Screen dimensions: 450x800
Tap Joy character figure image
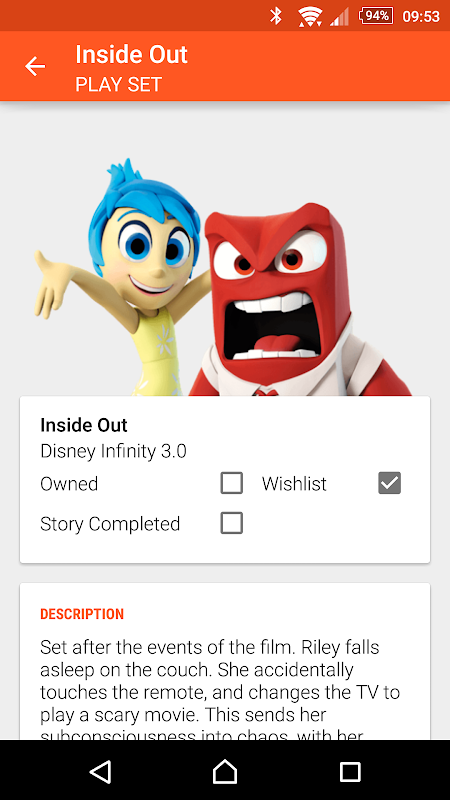tap(121, 278)
